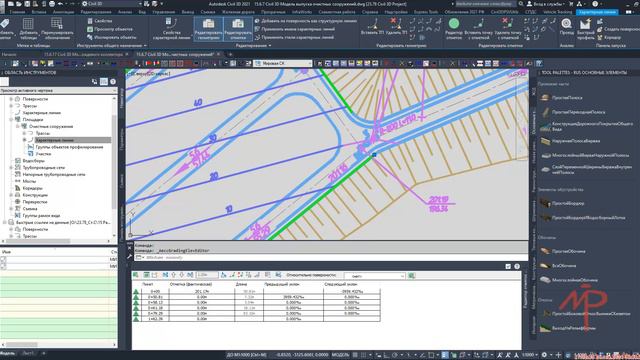The width and height of the screenshot is (640, 360).
Task: Click 'Просмотр объектов' button
Action: point(110,29)
